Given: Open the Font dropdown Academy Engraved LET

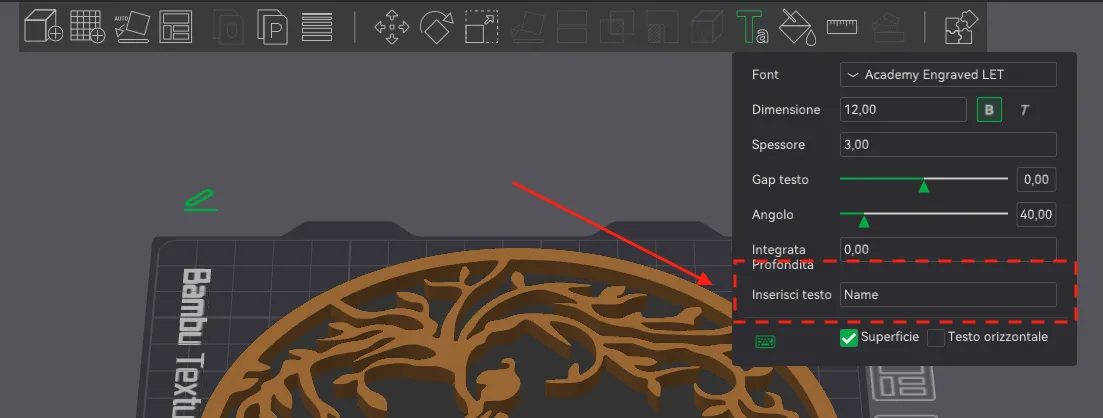Looking at the screenshot, I should click(948, 75).
